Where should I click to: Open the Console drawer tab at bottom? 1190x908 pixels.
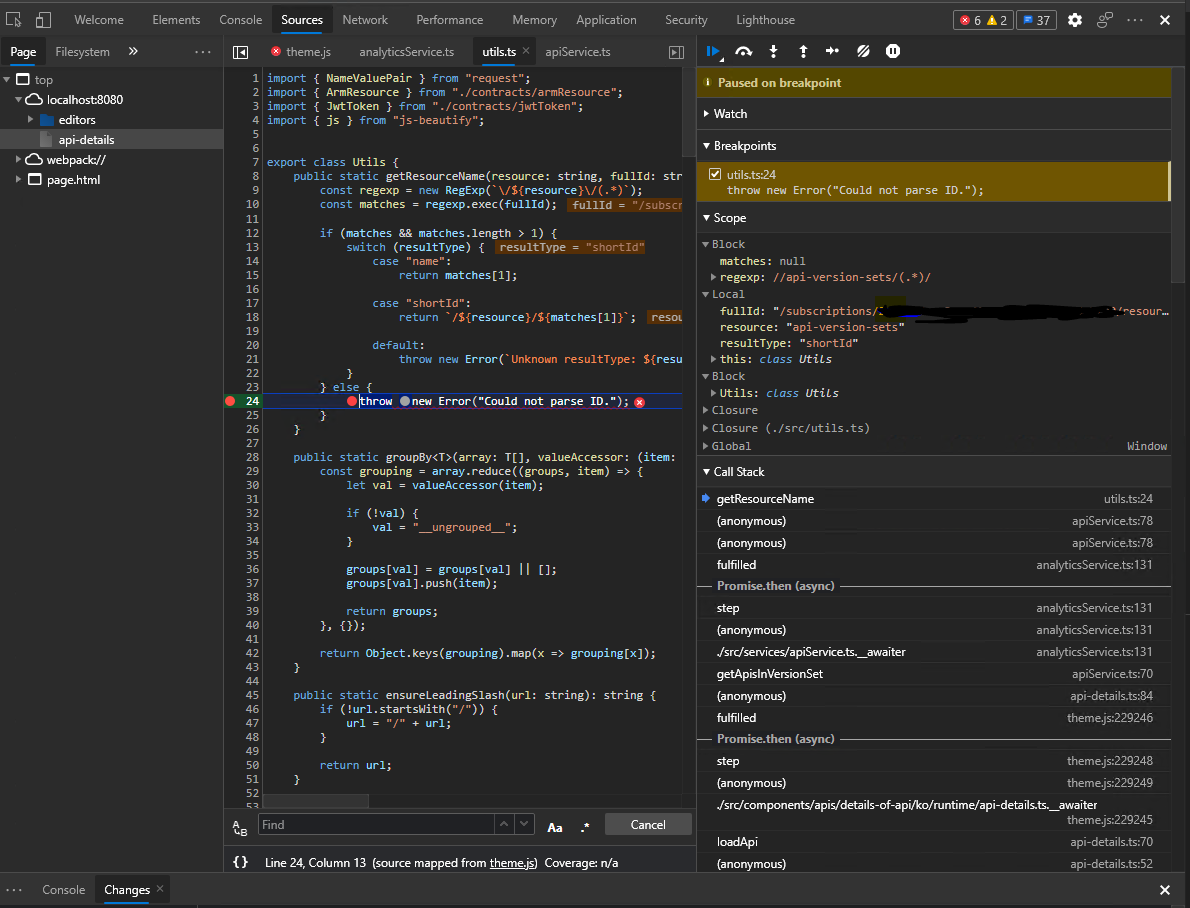click(x=64, y=890)
